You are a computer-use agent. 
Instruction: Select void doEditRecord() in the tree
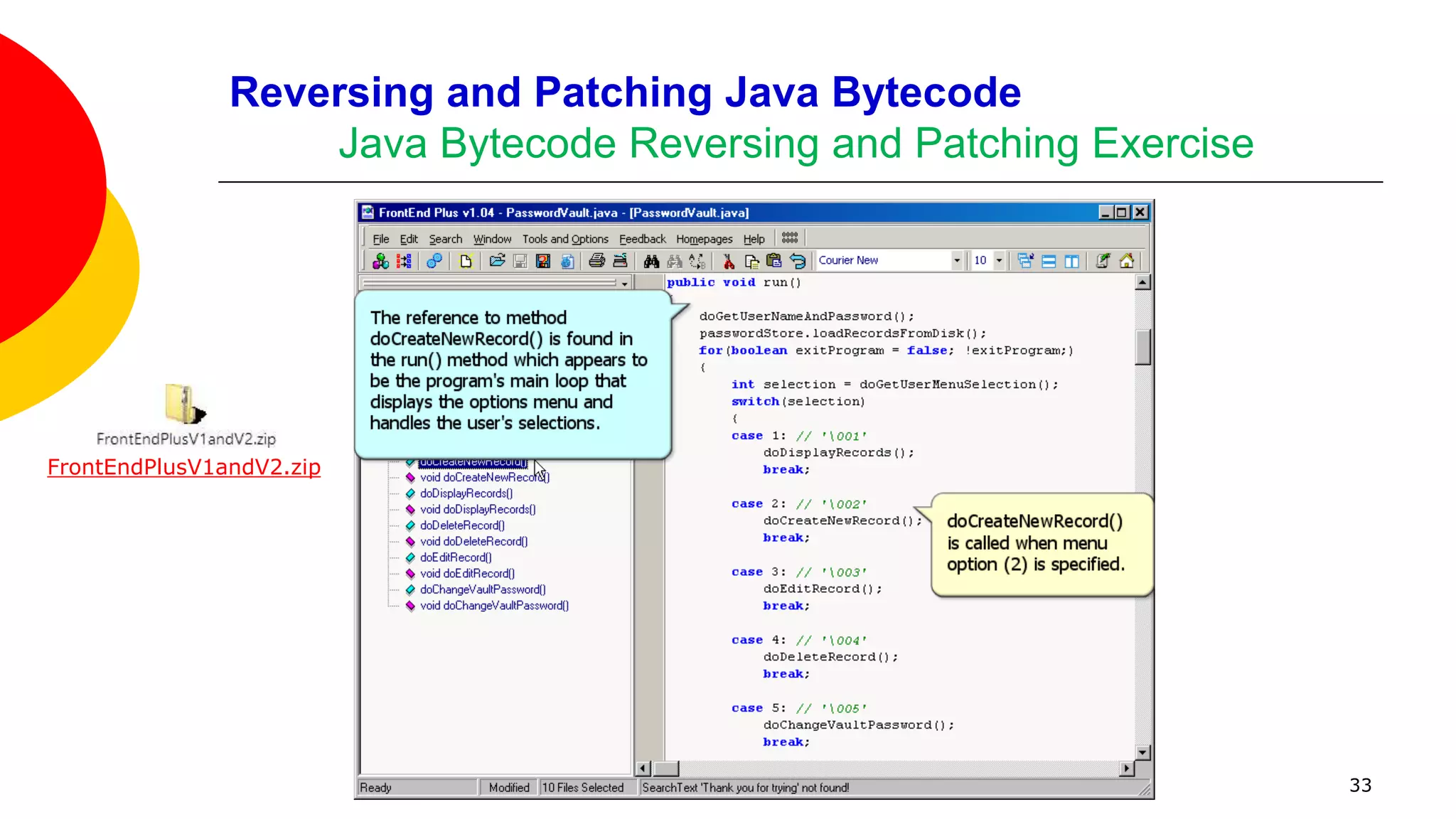(x=467, y=573)
